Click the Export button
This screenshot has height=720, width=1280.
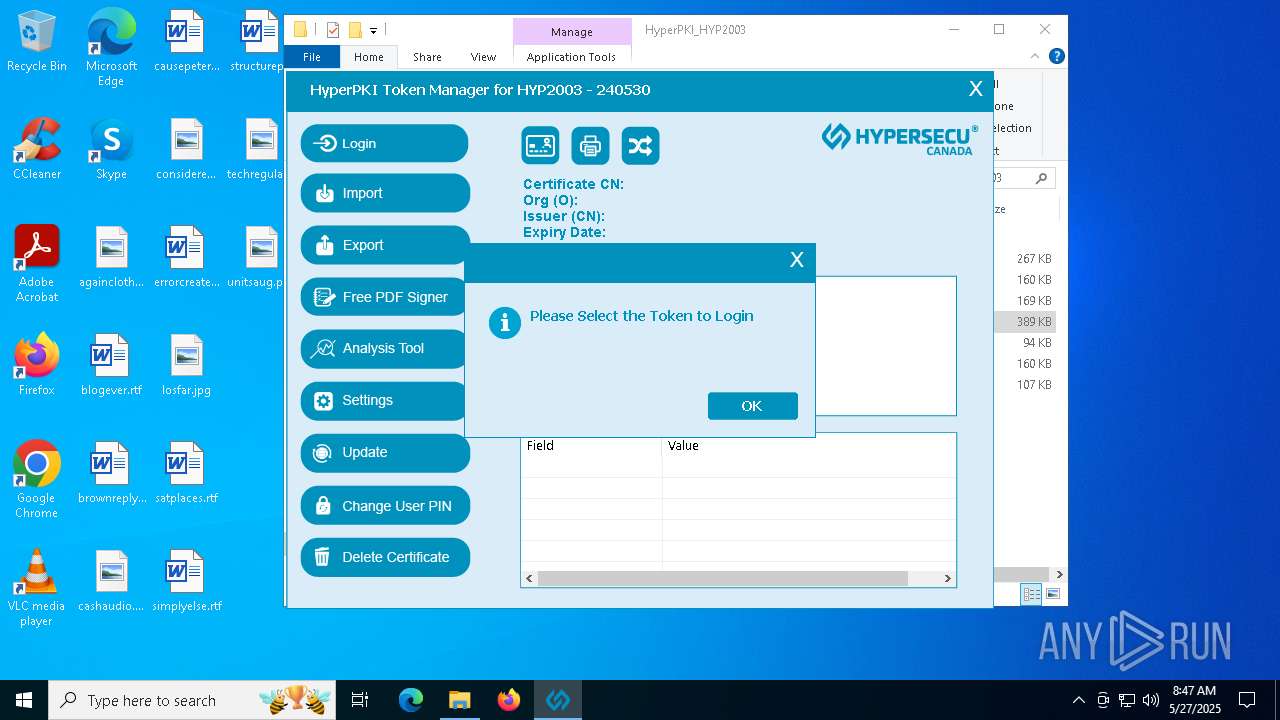click(x=384, y=245)
